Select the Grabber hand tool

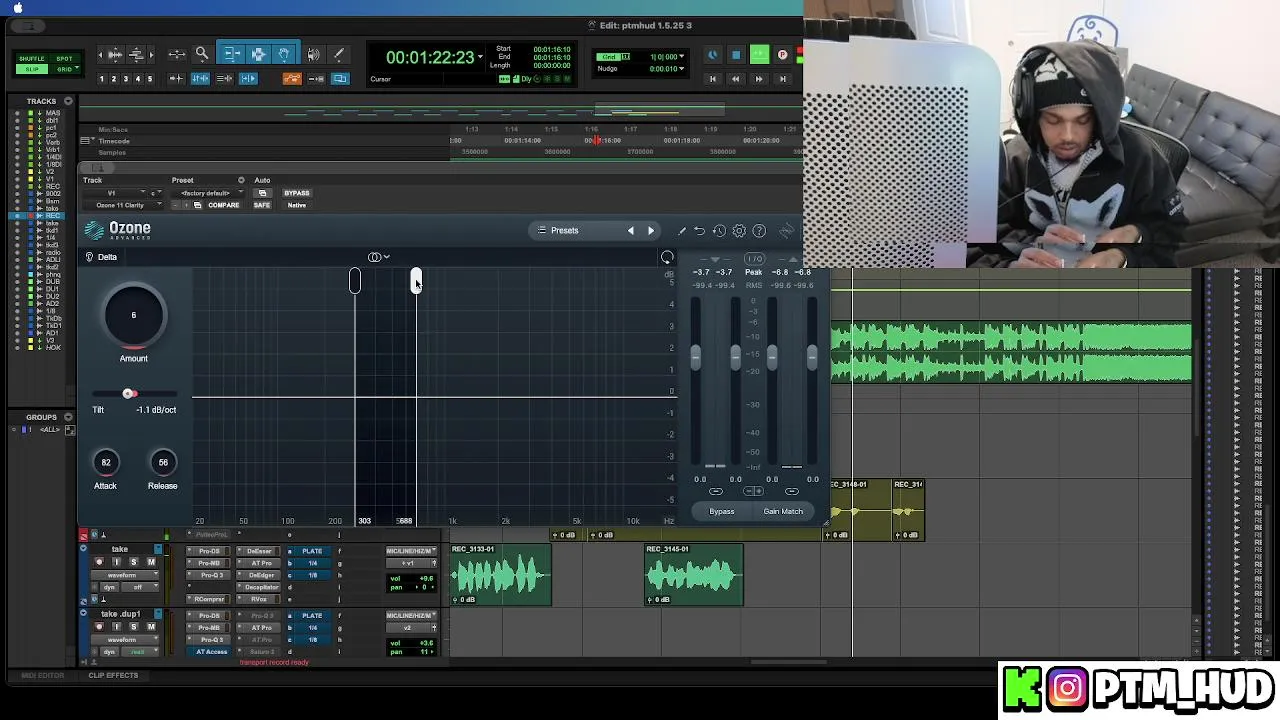(x=284, y=54)
